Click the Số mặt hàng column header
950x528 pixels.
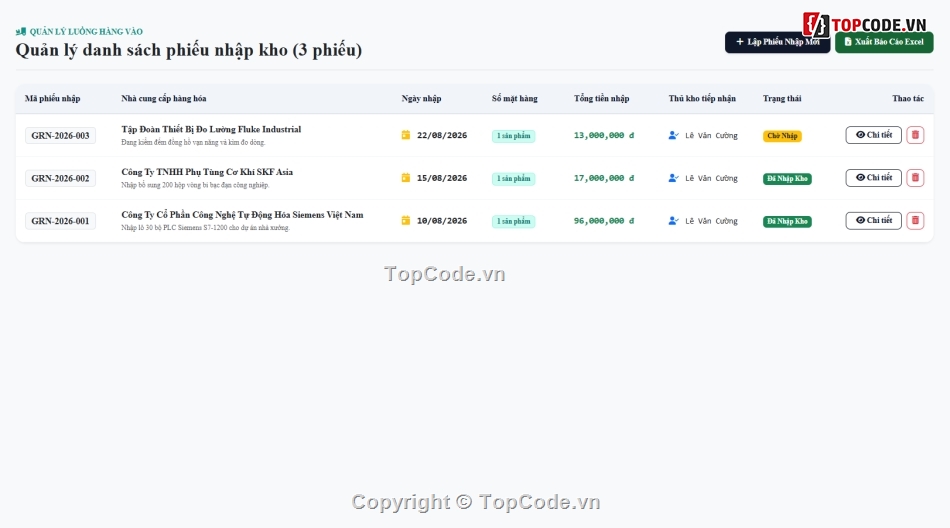(514, 98)
